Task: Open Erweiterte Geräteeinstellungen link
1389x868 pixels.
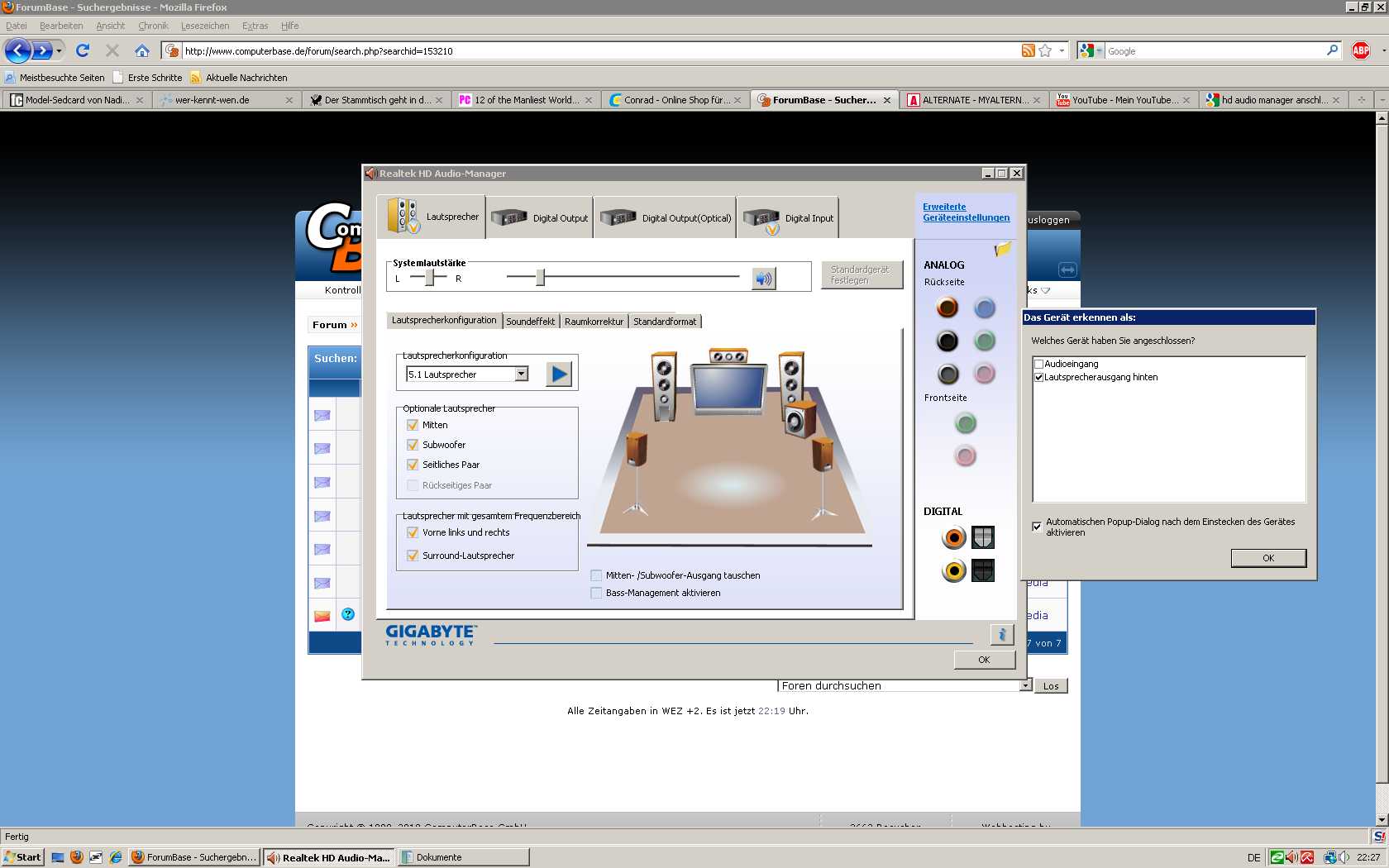Action: pos(966,212)
